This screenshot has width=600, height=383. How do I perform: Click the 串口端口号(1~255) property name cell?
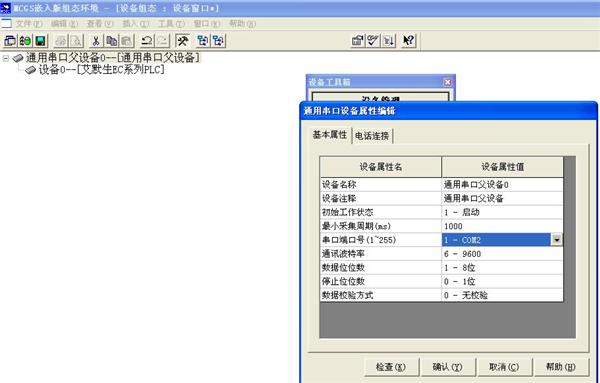pyautogui.click(x=380, y=240)
